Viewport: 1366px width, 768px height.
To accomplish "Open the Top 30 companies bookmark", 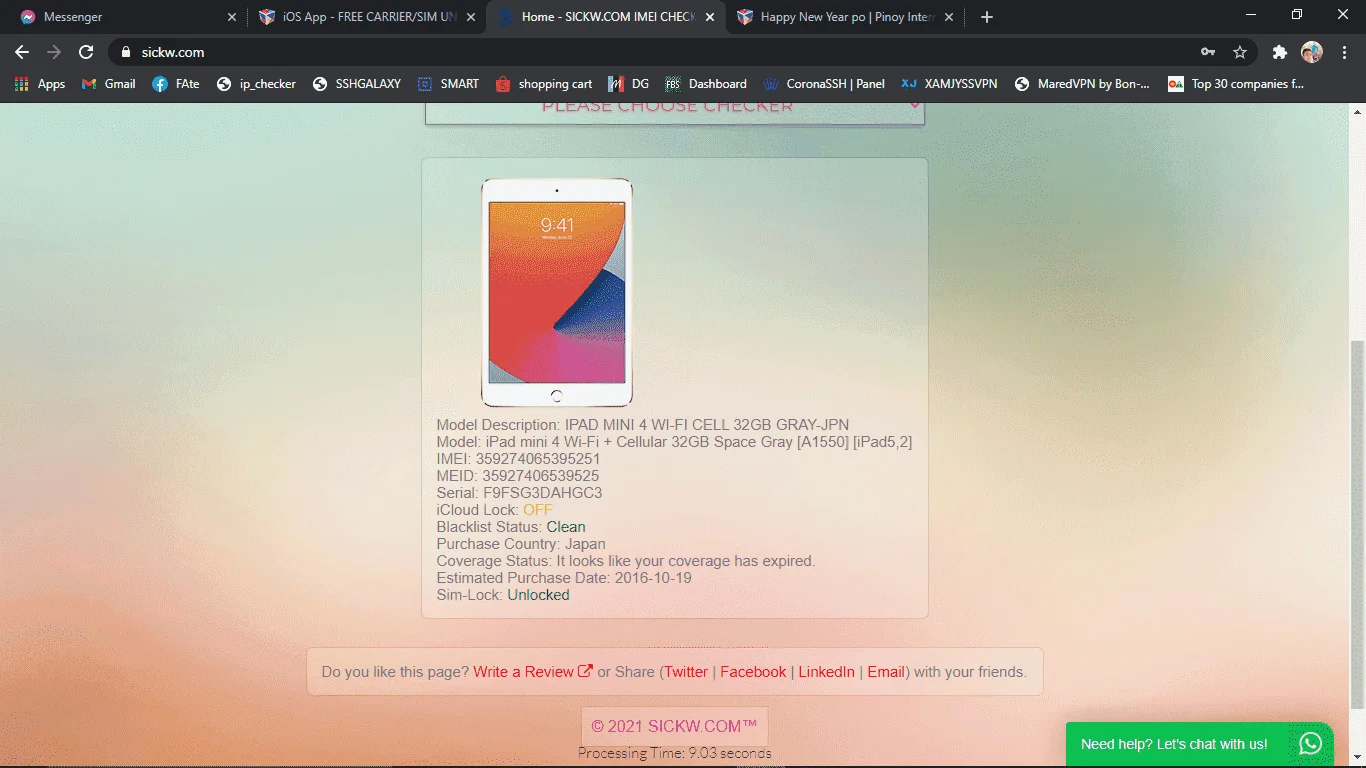I will click(1236, 84).
